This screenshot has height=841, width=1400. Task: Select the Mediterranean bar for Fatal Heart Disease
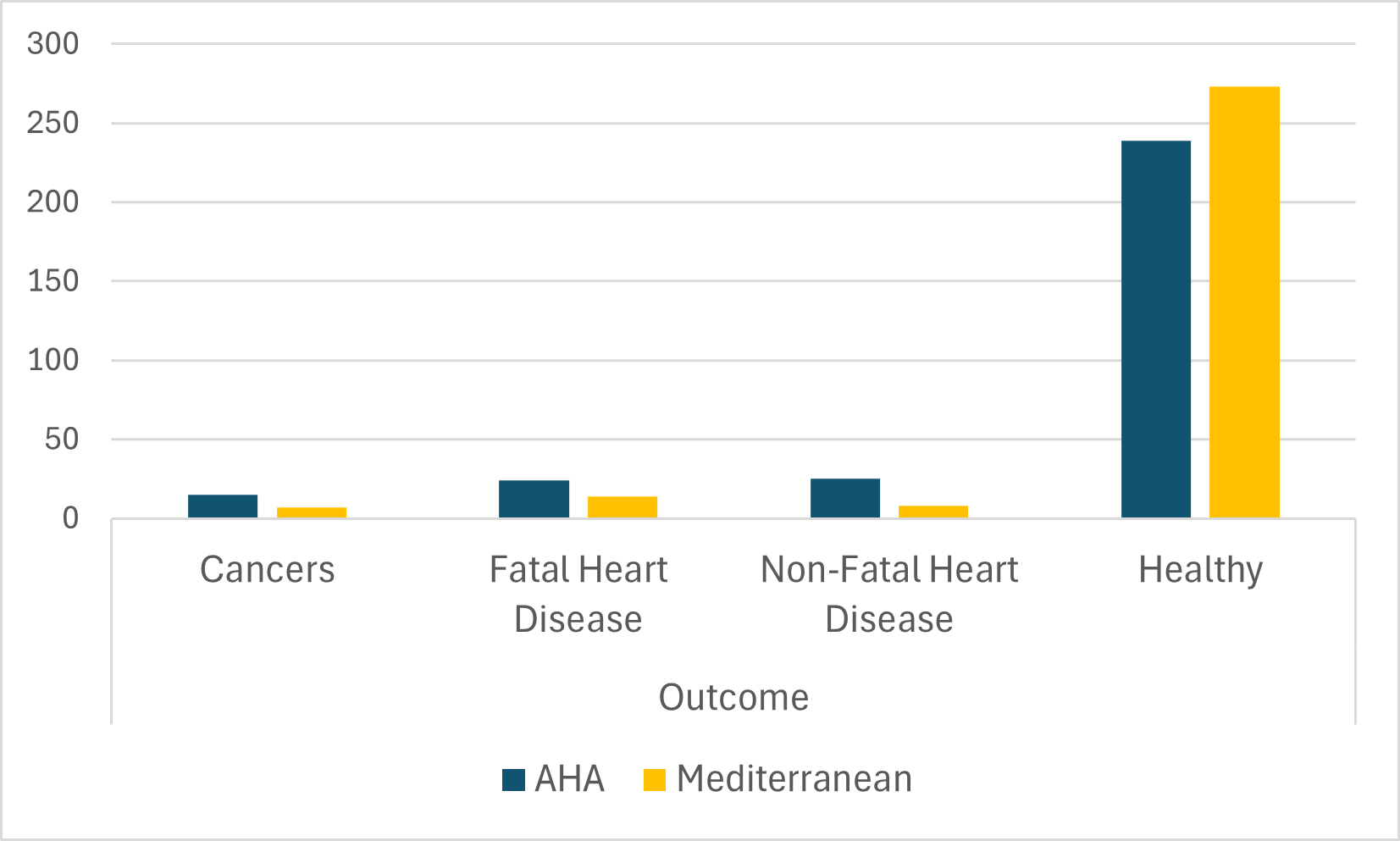pyautogui.click(x=623, y=506)
